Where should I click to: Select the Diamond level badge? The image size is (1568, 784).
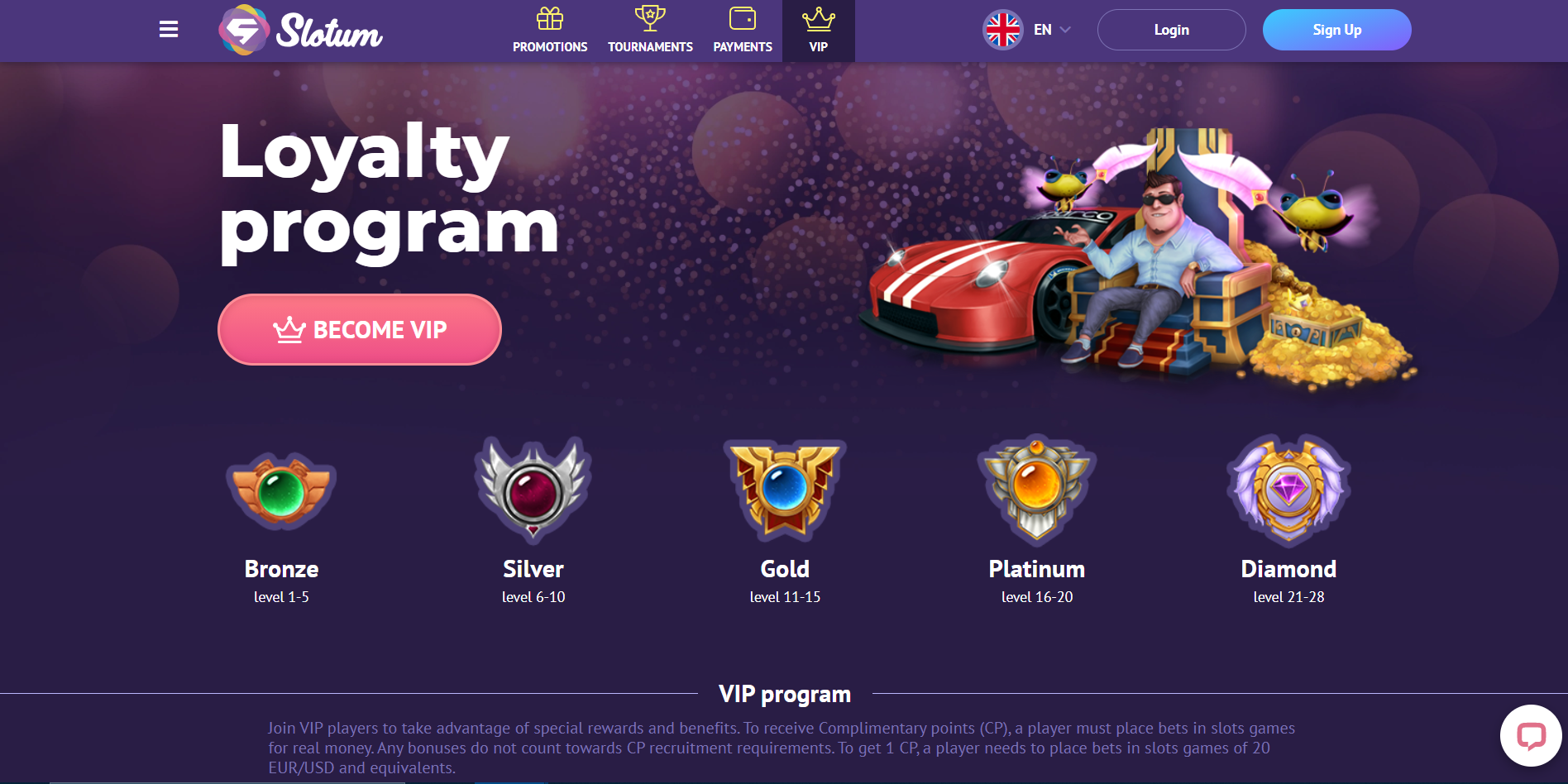click(x=1288, y=490)
